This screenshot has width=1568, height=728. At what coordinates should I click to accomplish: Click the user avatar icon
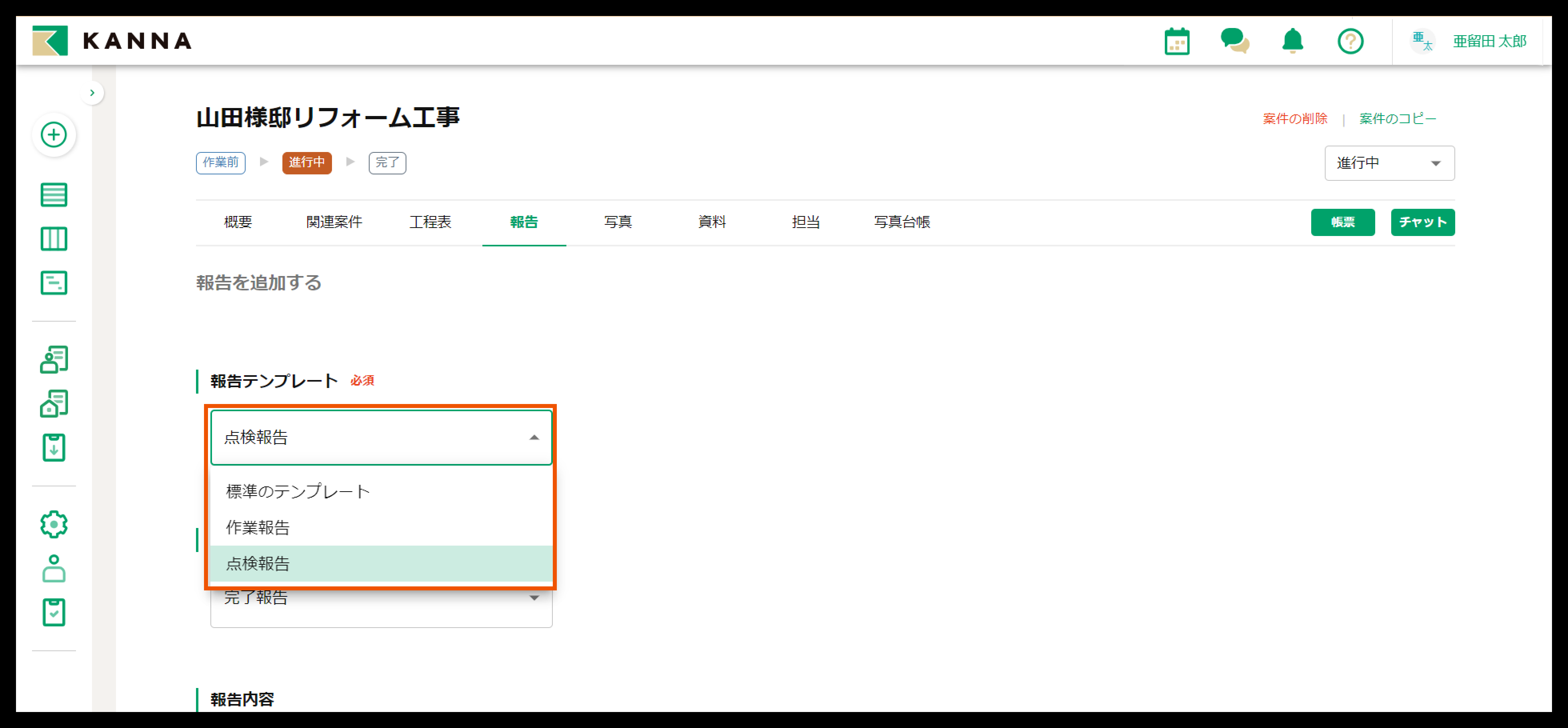pyautogui.click(x=1422, y=41)
